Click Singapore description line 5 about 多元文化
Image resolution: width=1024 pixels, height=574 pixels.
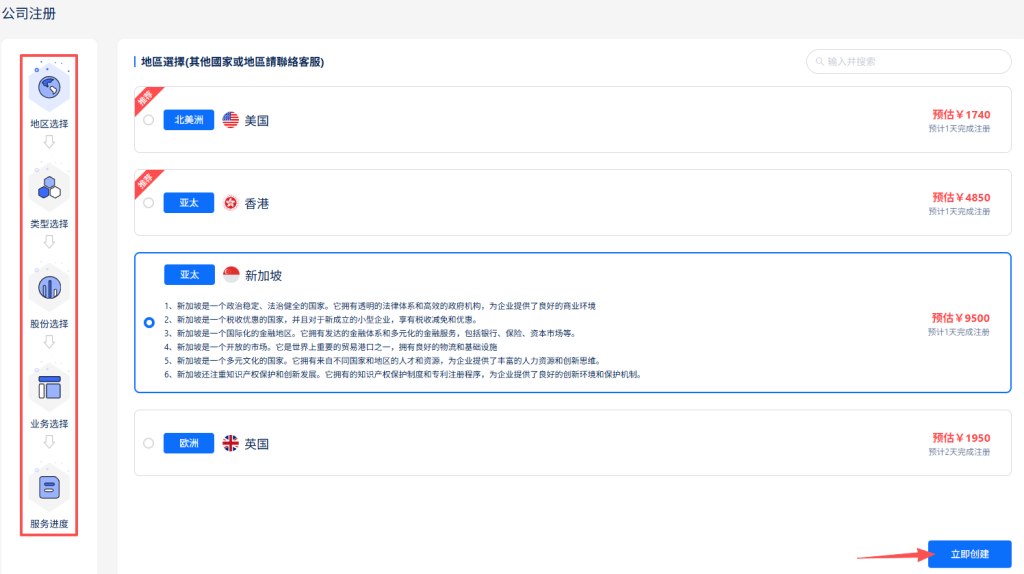(x=383, y=360)
